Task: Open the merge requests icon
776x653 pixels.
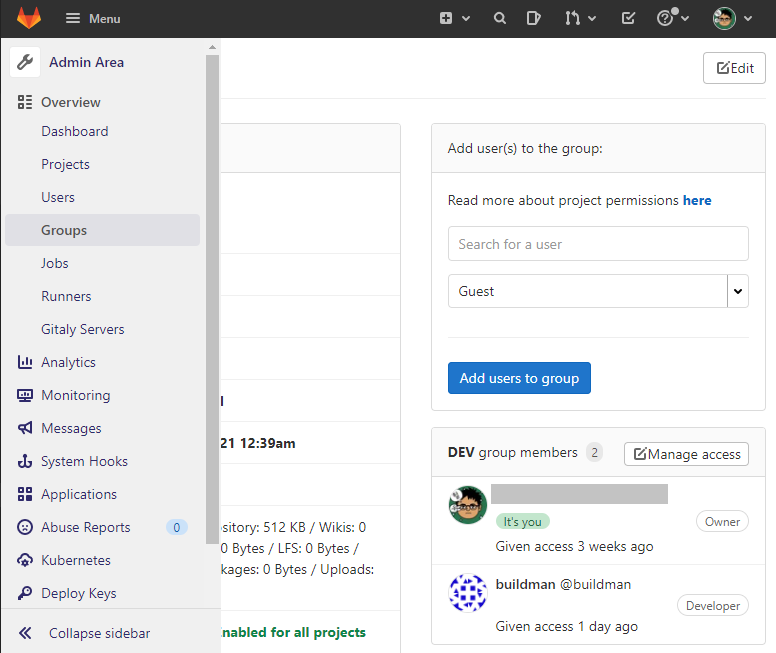Action: 572,18
